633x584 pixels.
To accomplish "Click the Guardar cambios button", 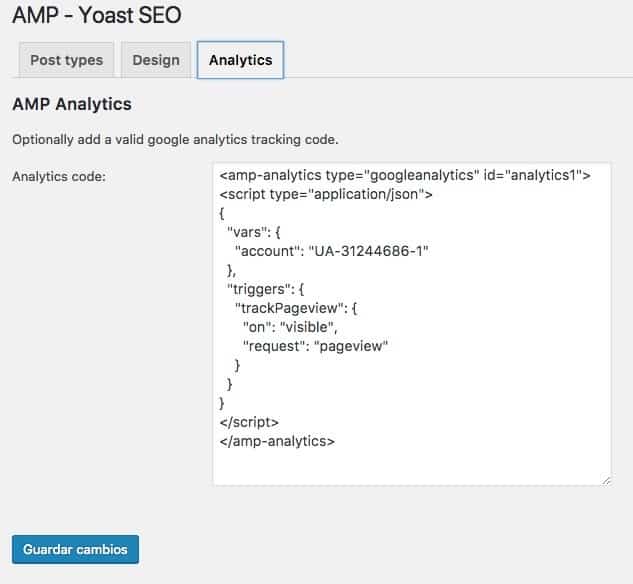I will [x=75, y=549].
